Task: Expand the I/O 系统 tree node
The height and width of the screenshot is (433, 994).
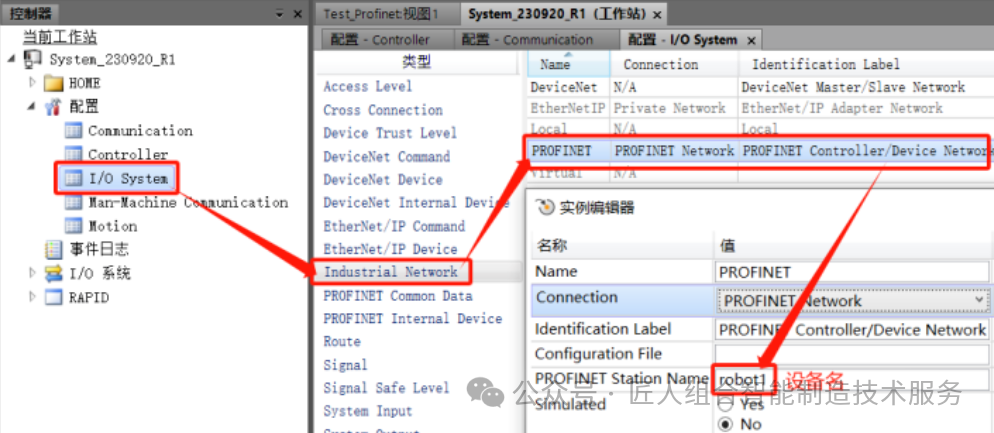Action: (32, 274)
